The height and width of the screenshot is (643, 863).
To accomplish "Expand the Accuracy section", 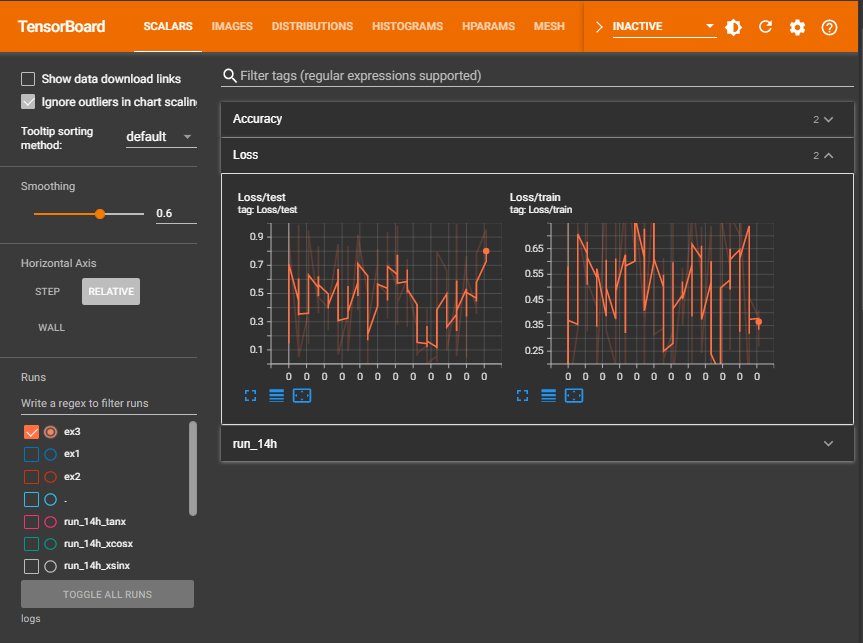I will coord(537,119).
